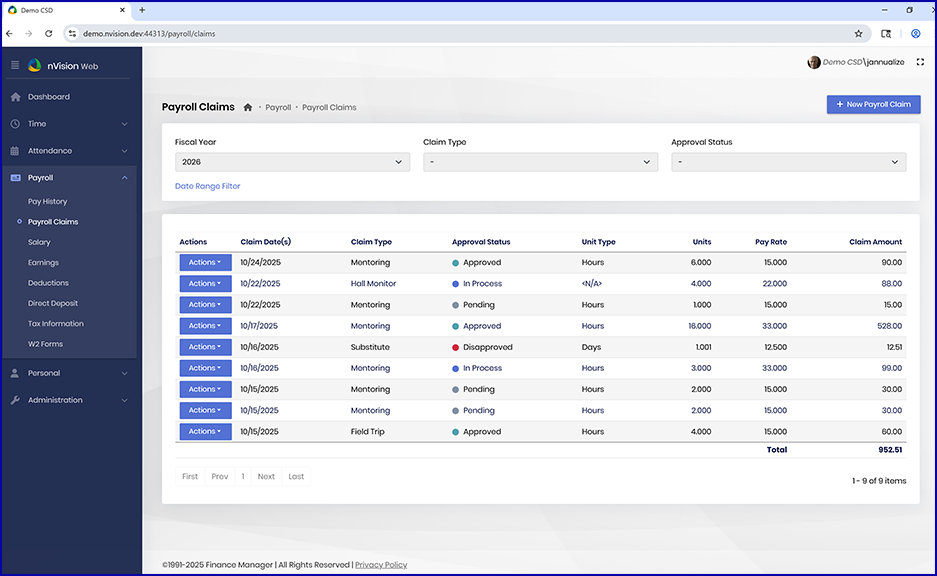Select W2 Forms in the sidebar
The image size is (937, 576).
pyautogui.click(x=45, y=344)
